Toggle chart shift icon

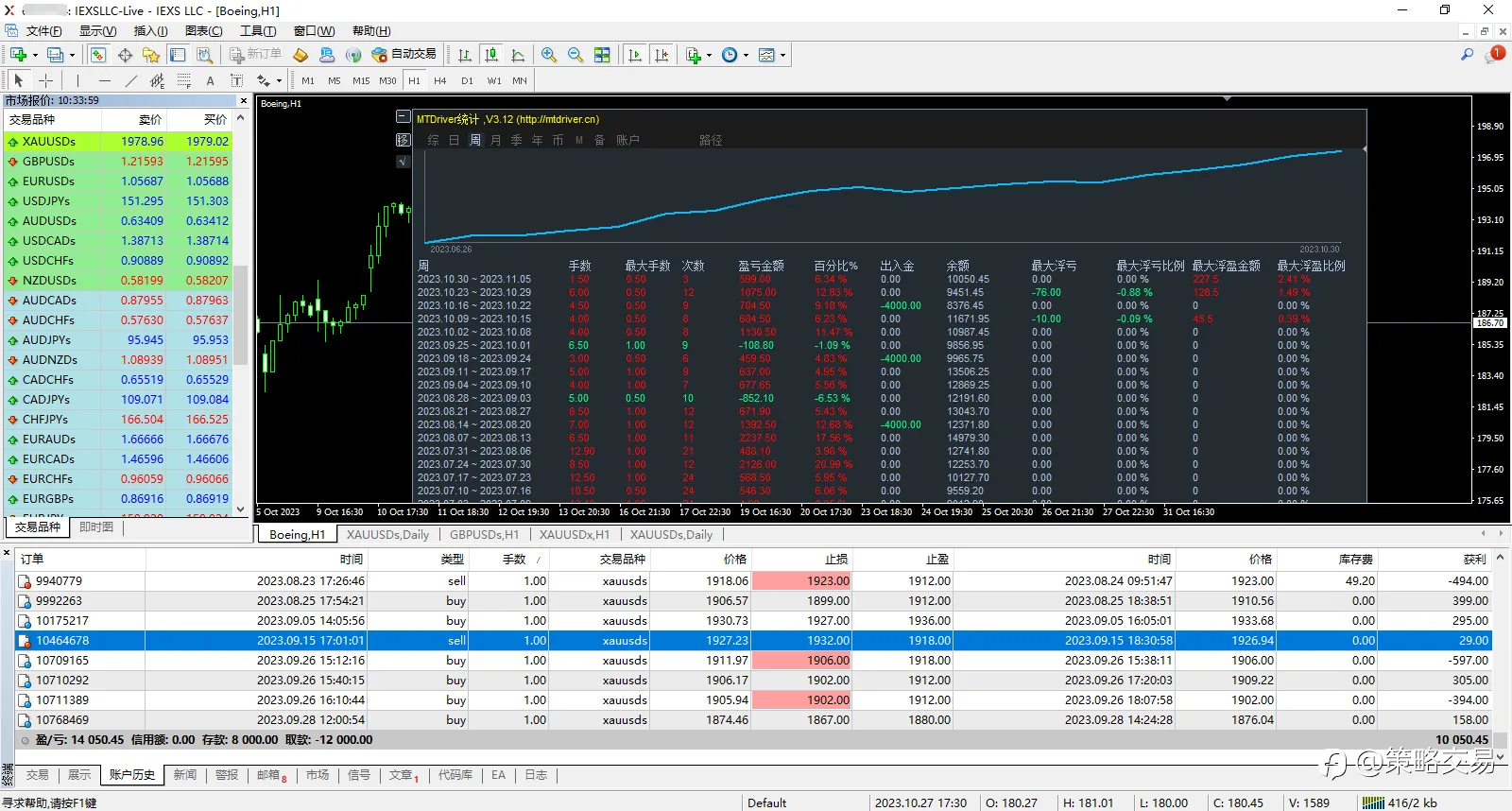tap(661, 55)
